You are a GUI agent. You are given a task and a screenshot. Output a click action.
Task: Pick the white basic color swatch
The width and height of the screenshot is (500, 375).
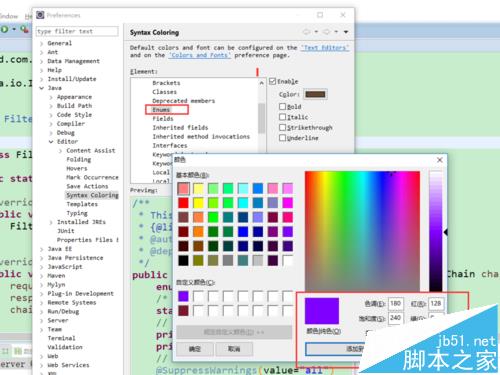point(287,260)
